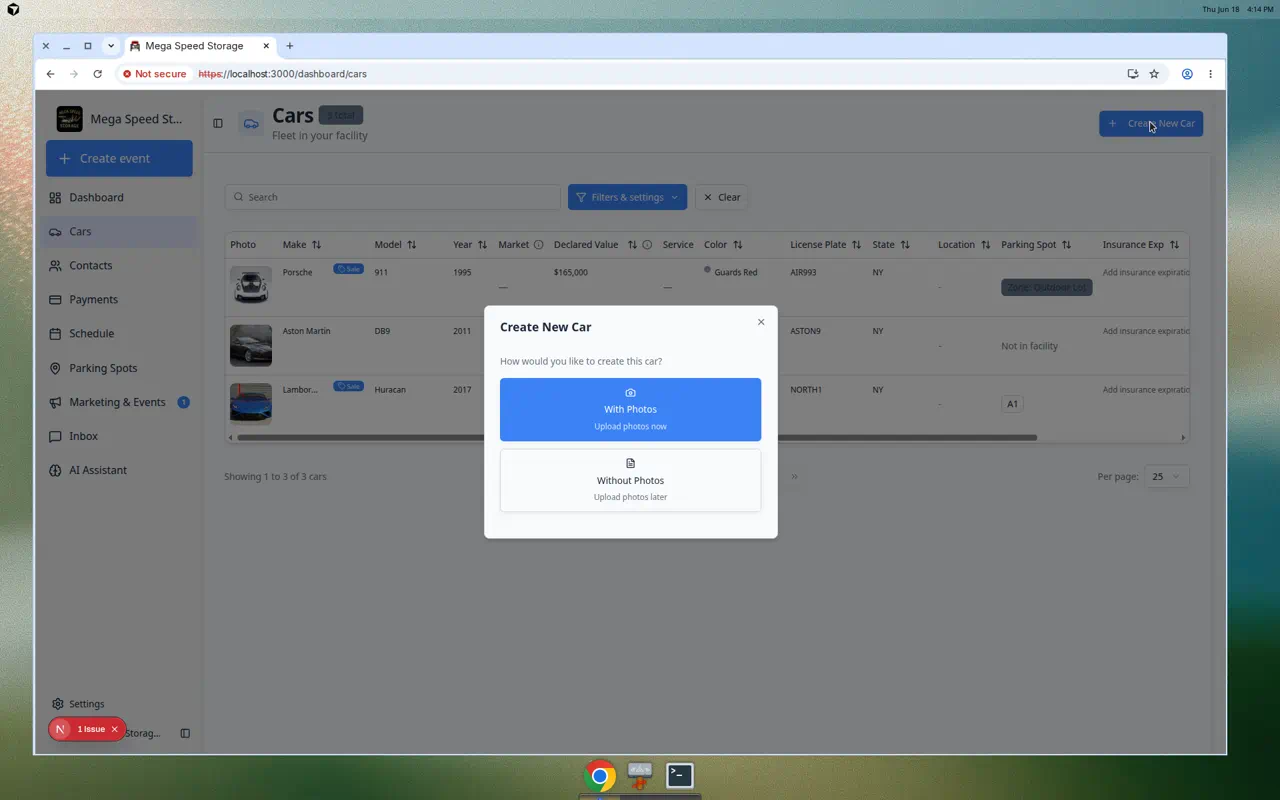
Task: Sort the table by State
Action: tap(905, 245)
